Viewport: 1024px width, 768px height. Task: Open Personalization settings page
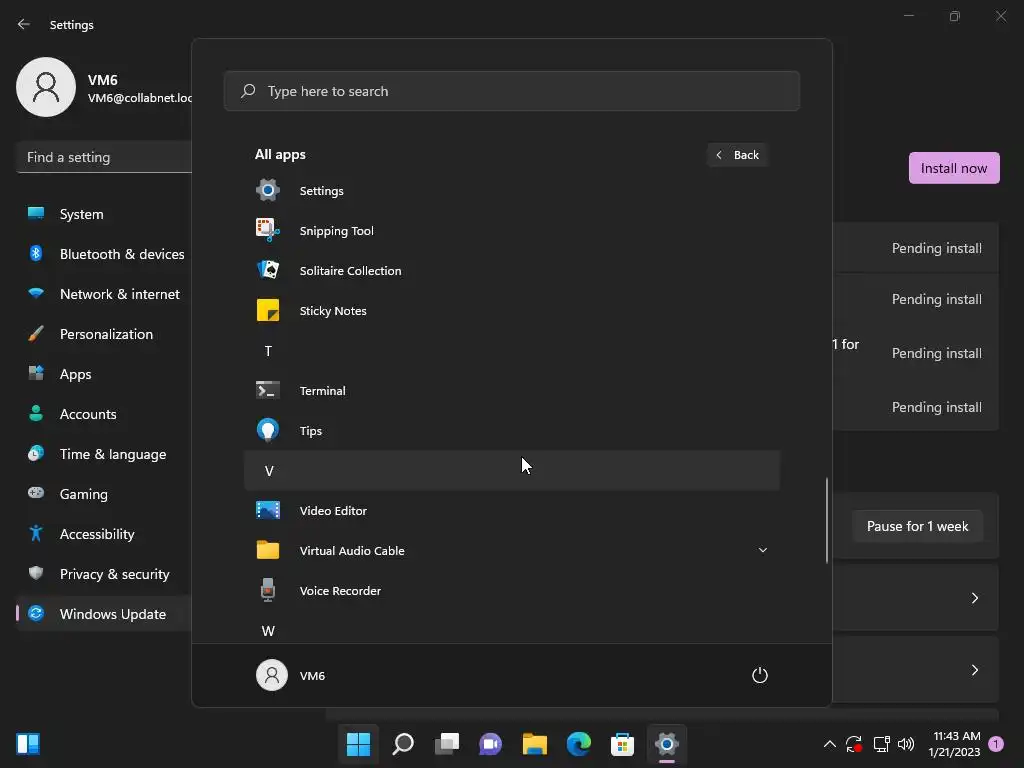(x=104, y=334)
